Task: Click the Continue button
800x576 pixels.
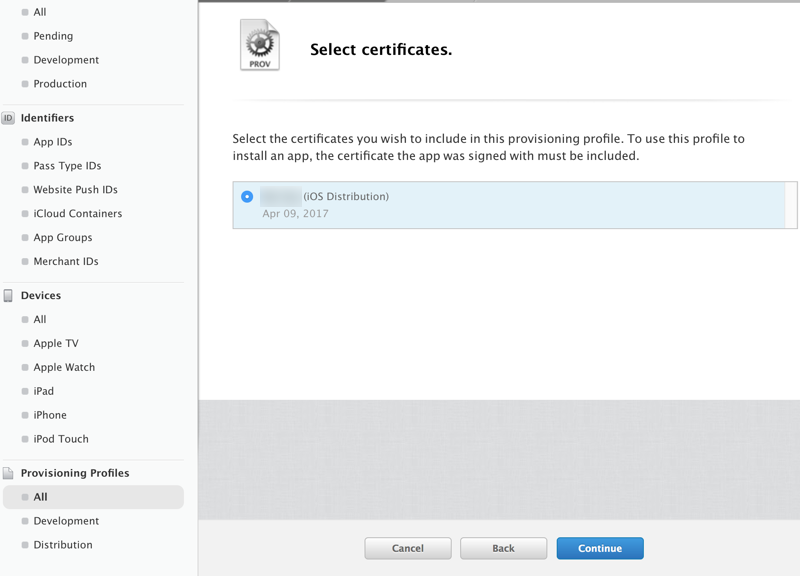Action: click(600, 548)
